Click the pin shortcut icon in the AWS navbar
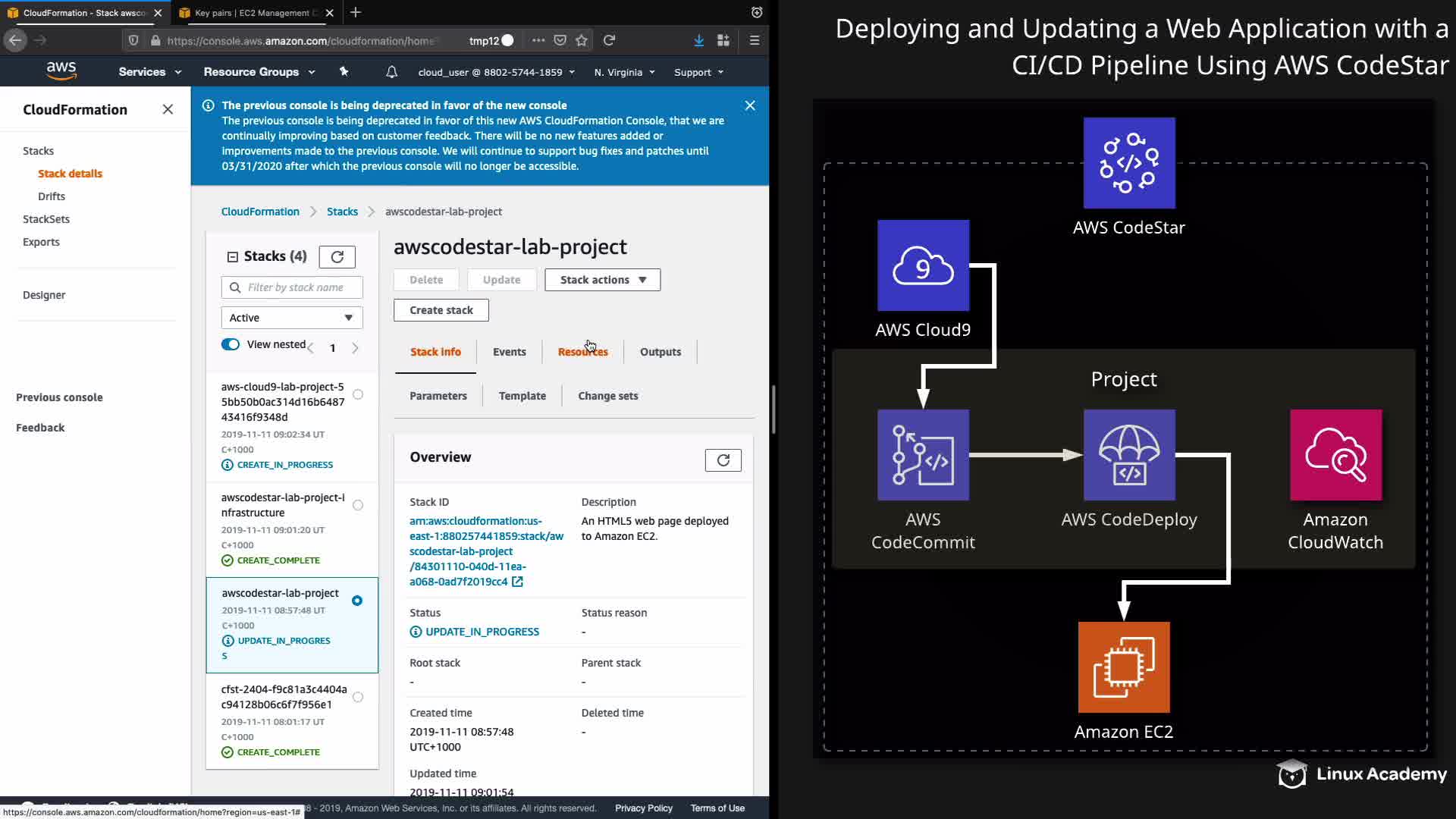 click(344, 72)
